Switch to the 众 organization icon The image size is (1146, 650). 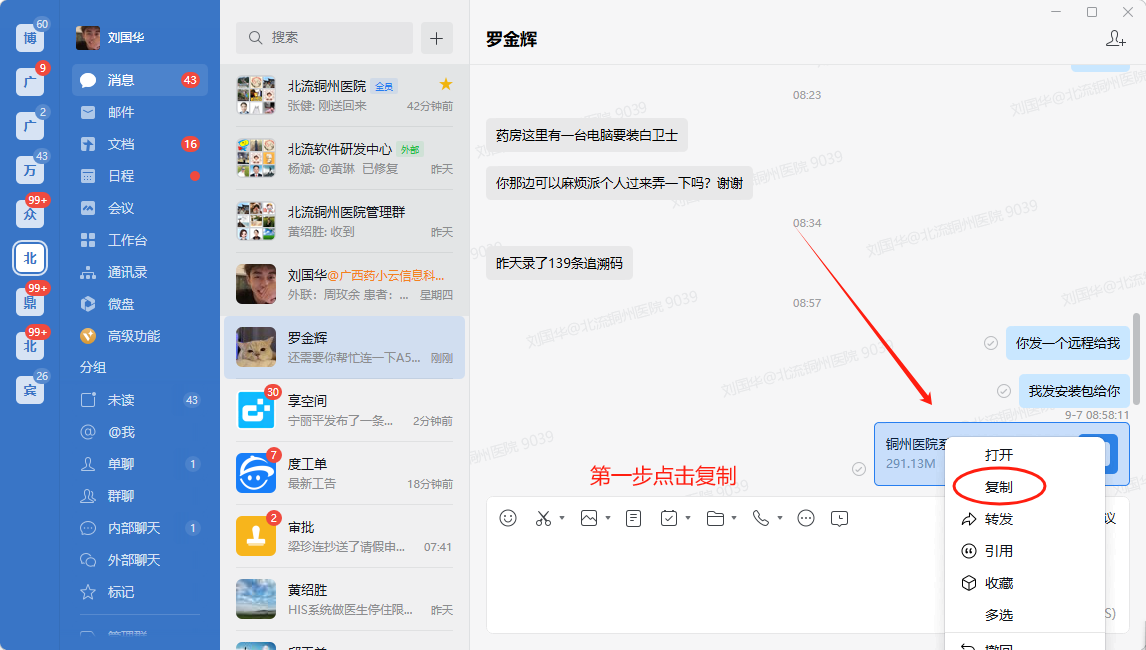coord(30,213)
